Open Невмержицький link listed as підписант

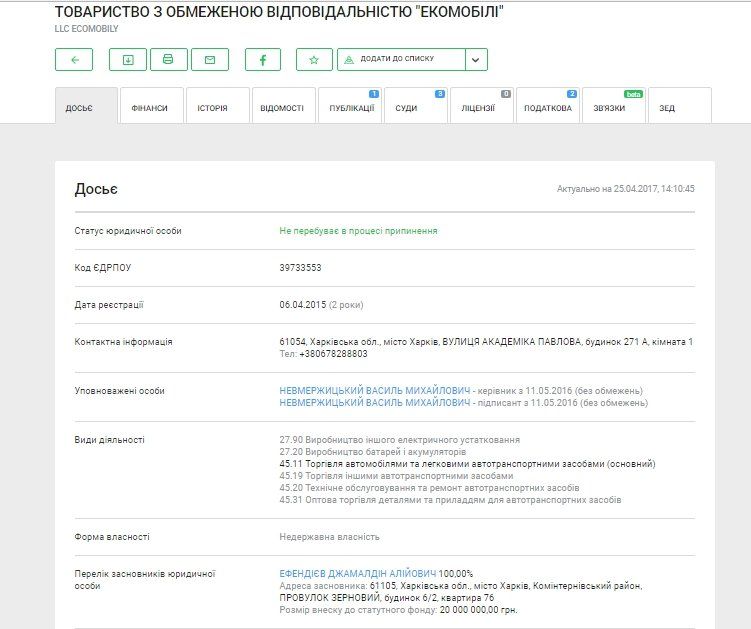(375, 403)
